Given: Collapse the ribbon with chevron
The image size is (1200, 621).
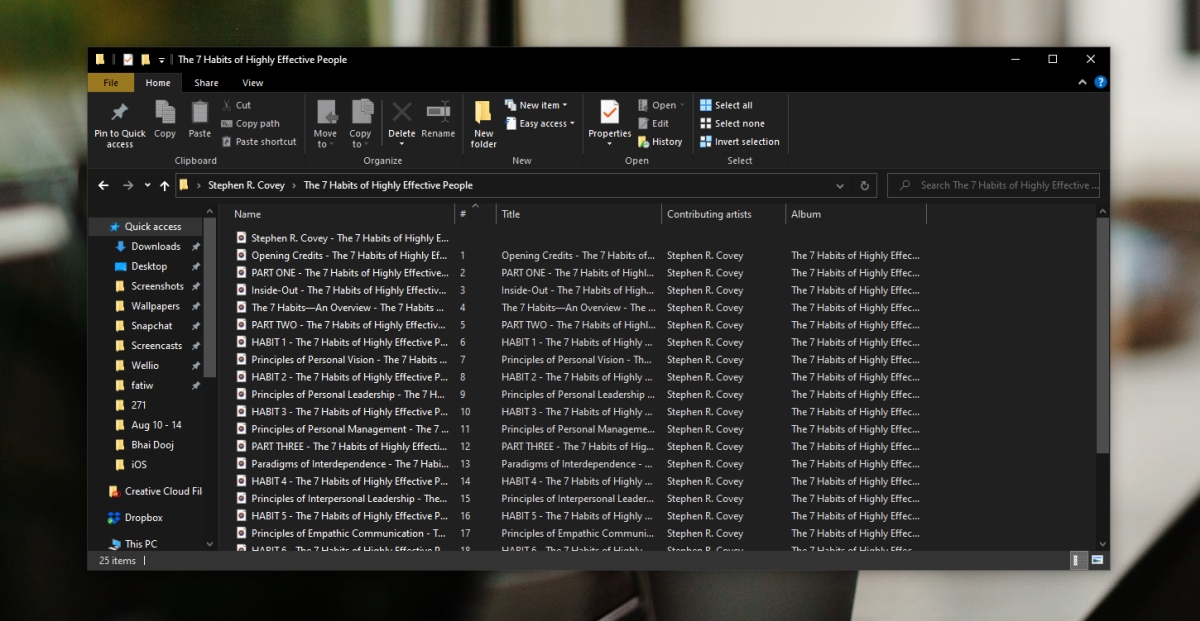Looking at the screenshot, I should [1084, 82].
